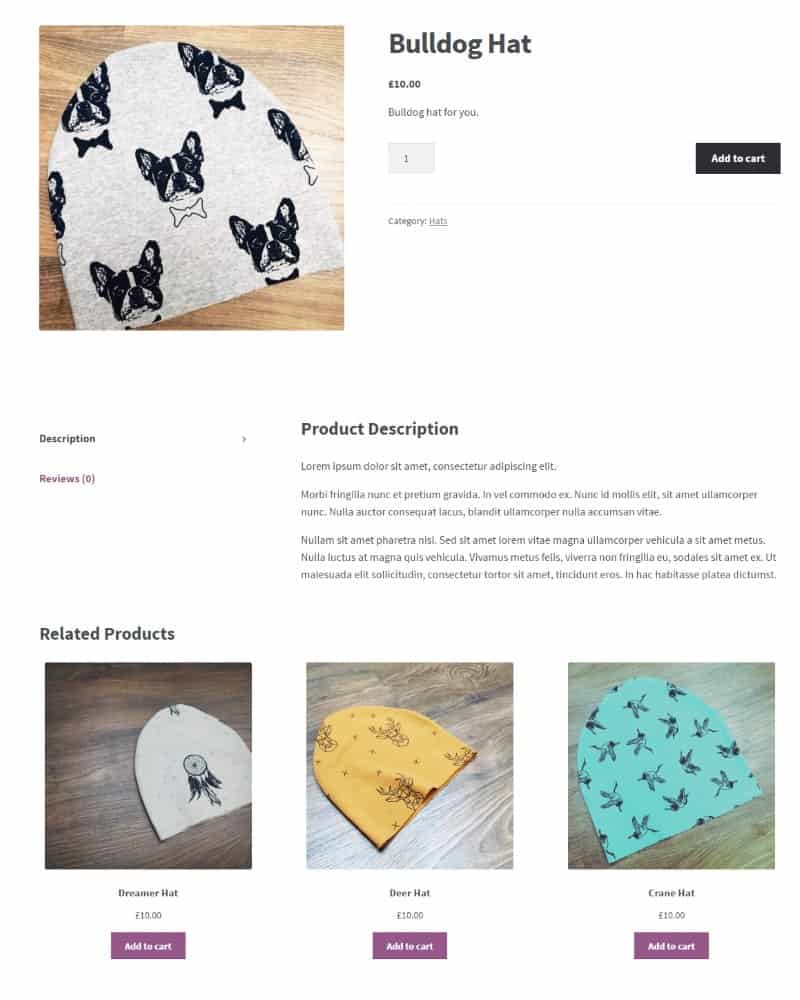Click the Bulldog Hat main product image
Image resolution: width=800 pixels, height=1000 pixels.
click(x=191, y=178)
